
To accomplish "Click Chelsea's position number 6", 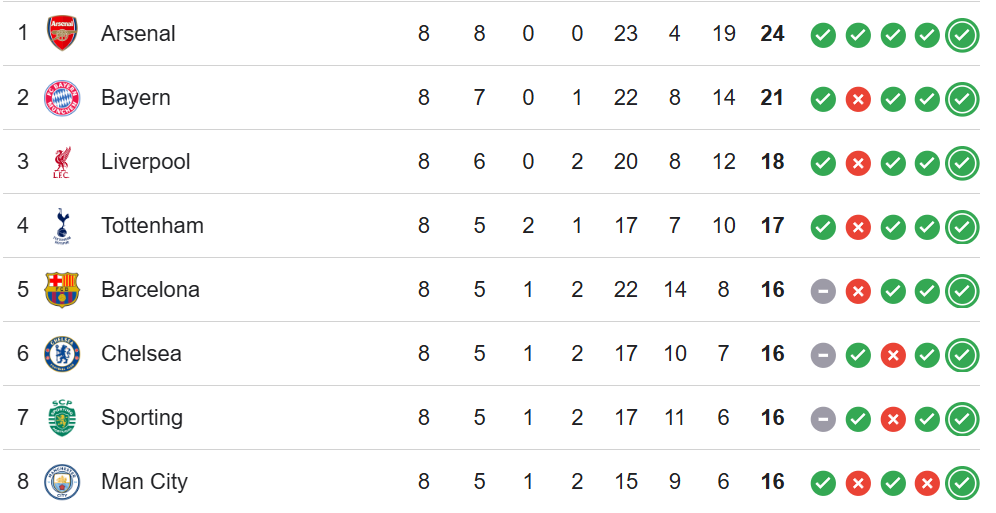I will [23, 354].
